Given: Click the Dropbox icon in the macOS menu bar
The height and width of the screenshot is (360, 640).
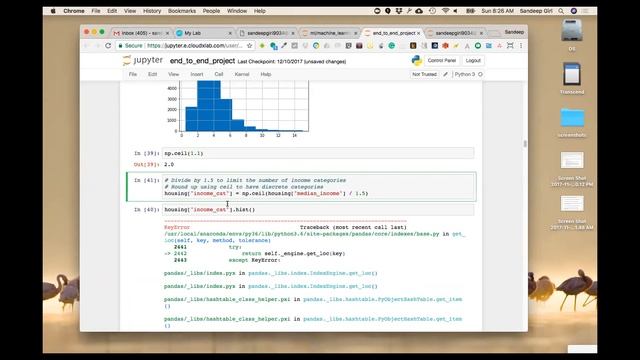Looking at the screenshot, I should pyautogui.click(x=399, y=11).
